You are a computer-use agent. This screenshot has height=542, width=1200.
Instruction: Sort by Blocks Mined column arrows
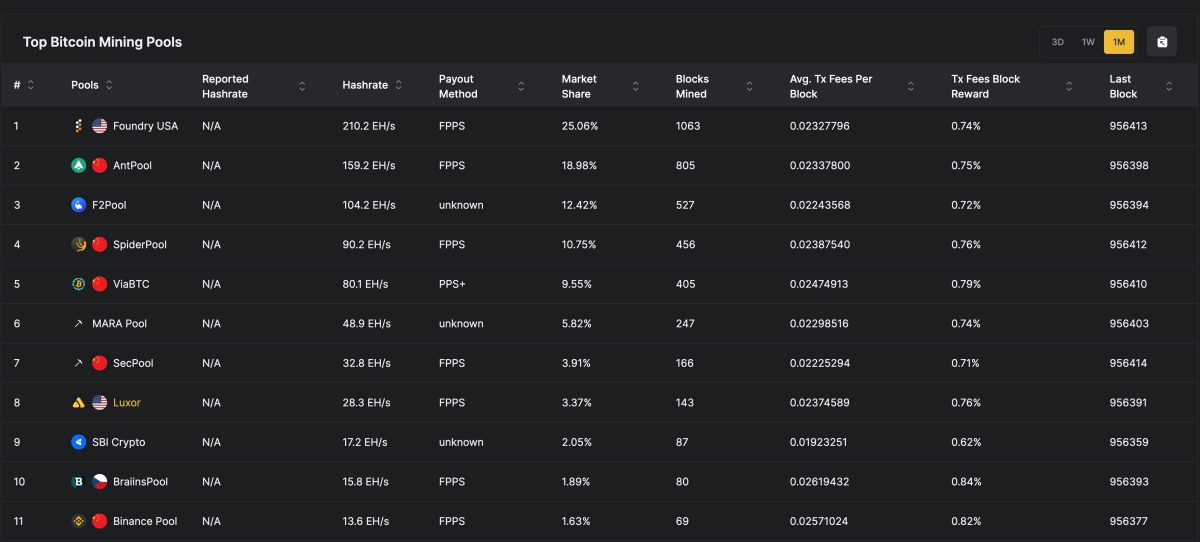[x=749, y=86]
